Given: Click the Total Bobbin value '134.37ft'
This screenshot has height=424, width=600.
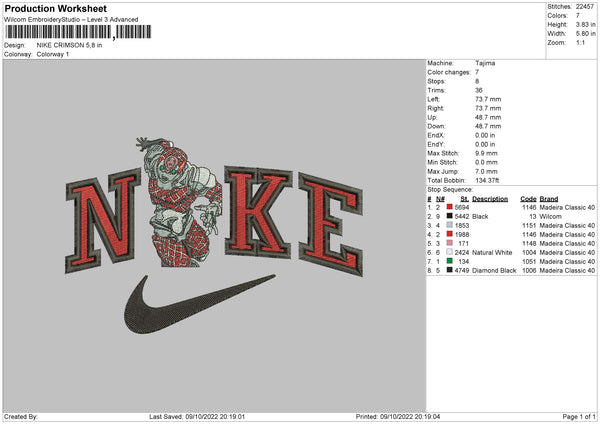Looking at the screenshot, I should [487, 180].
